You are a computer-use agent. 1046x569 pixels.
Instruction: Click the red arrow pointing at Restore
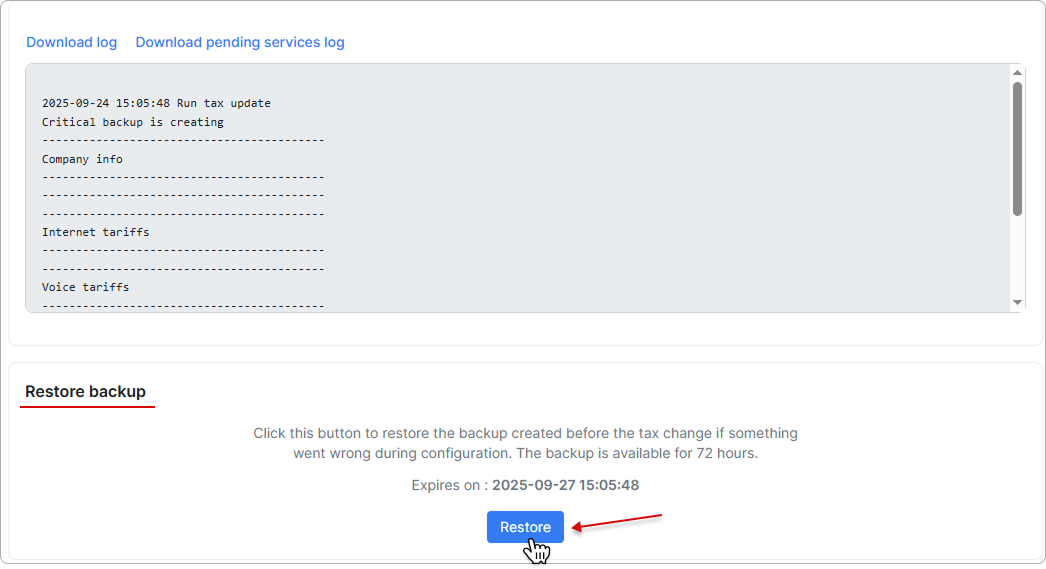click(x=617, y=523)
